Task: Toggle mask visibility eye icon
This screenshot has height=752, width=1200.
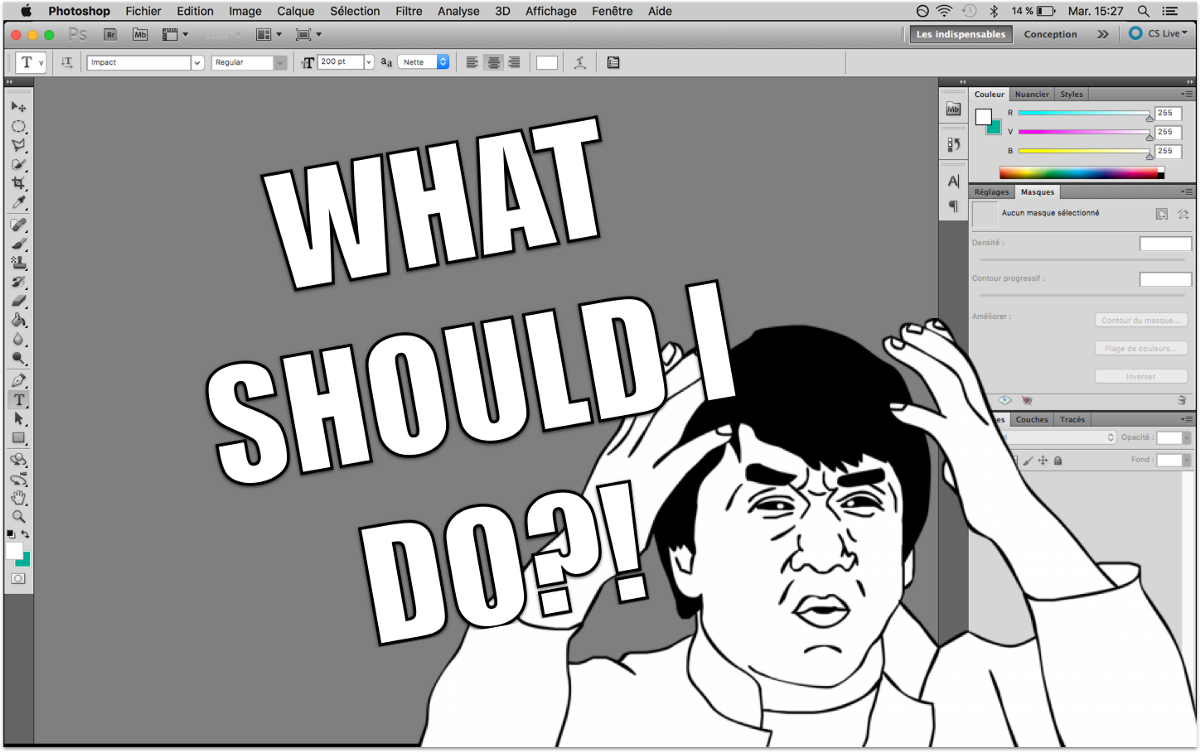Action: point(1005,400)
